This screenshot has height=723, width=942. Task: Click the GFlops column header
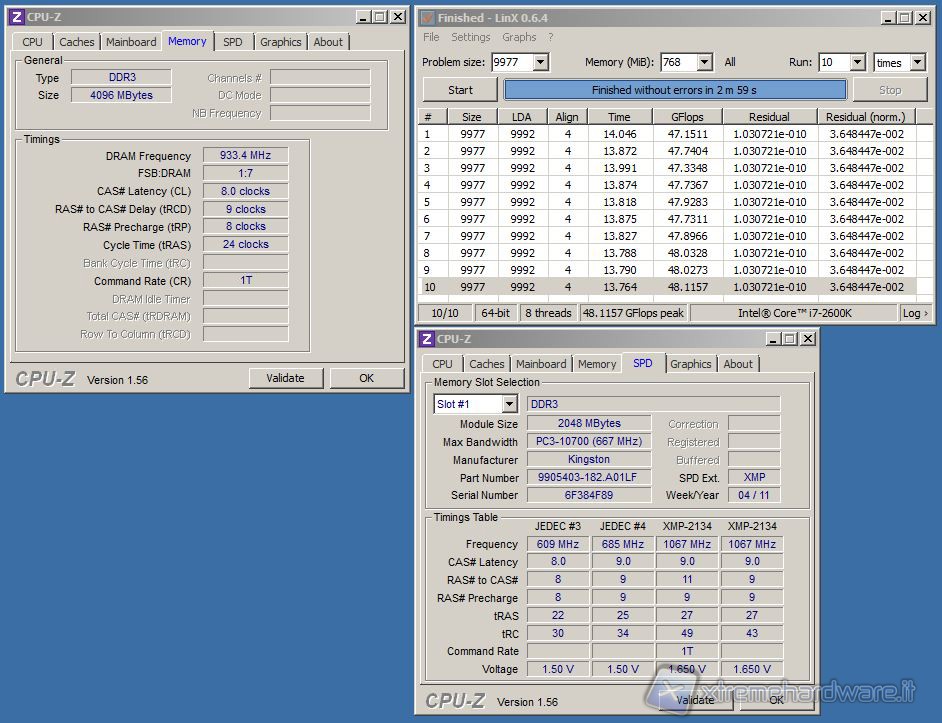[686, 117]
